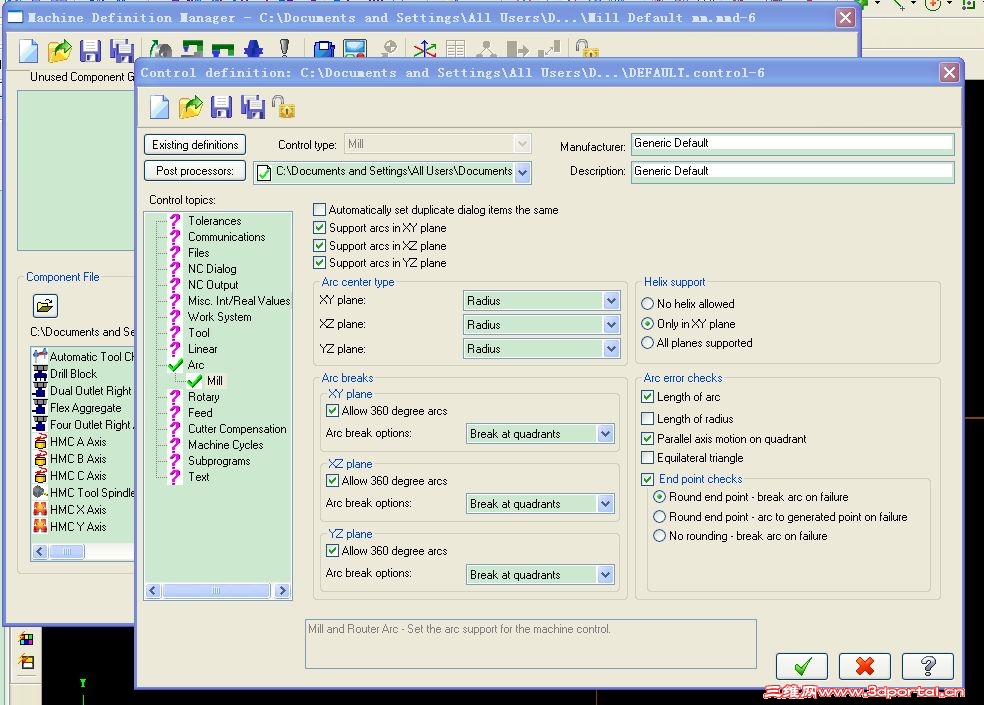This screenshot has height=705, width=984.
Task: Uncheck Allow 360 degree arcs for XZ plane
Action: (x=333, y=481)
